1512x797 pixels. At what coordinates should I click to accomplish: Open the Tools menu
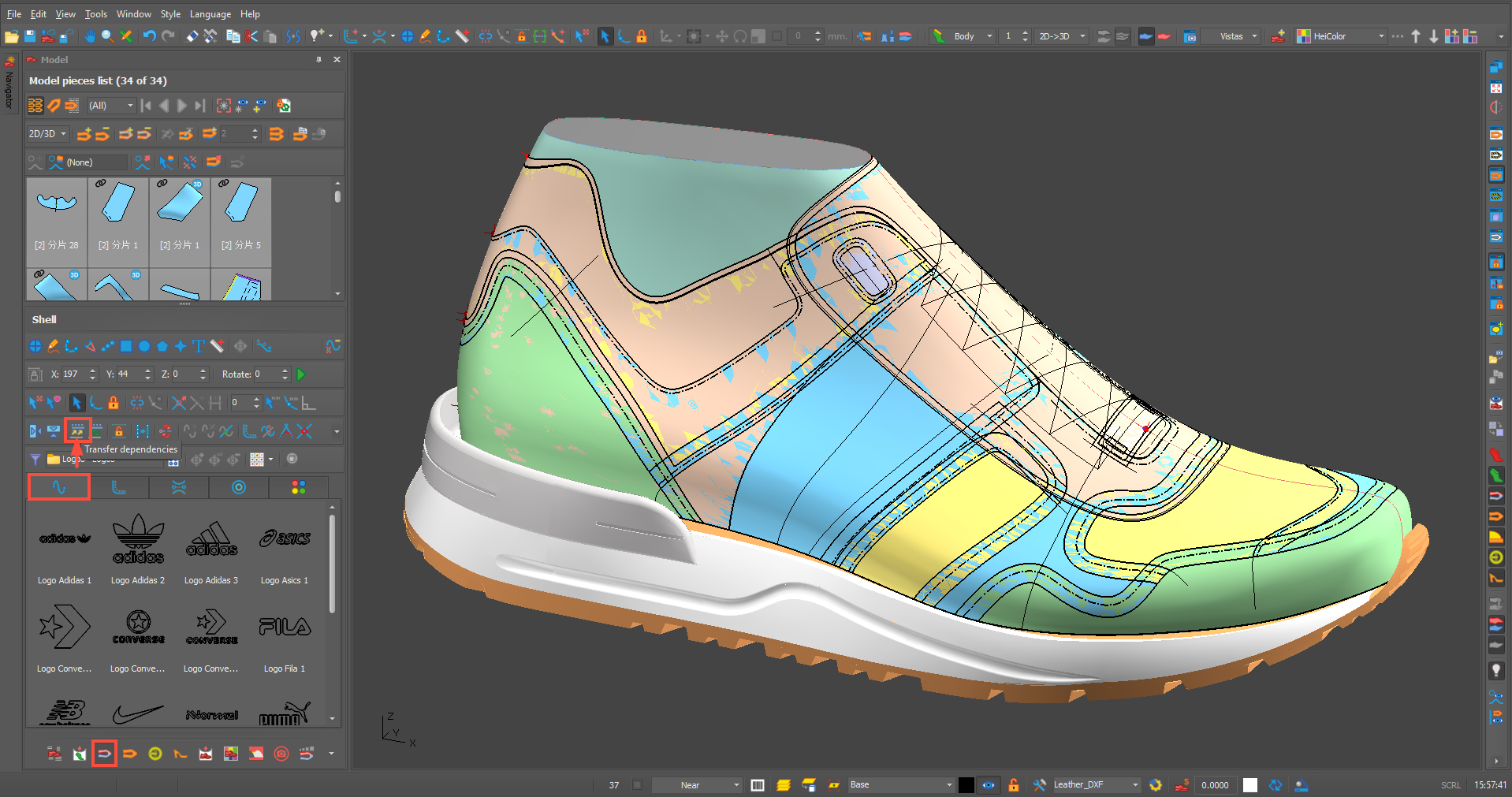[x=95, y=14]
